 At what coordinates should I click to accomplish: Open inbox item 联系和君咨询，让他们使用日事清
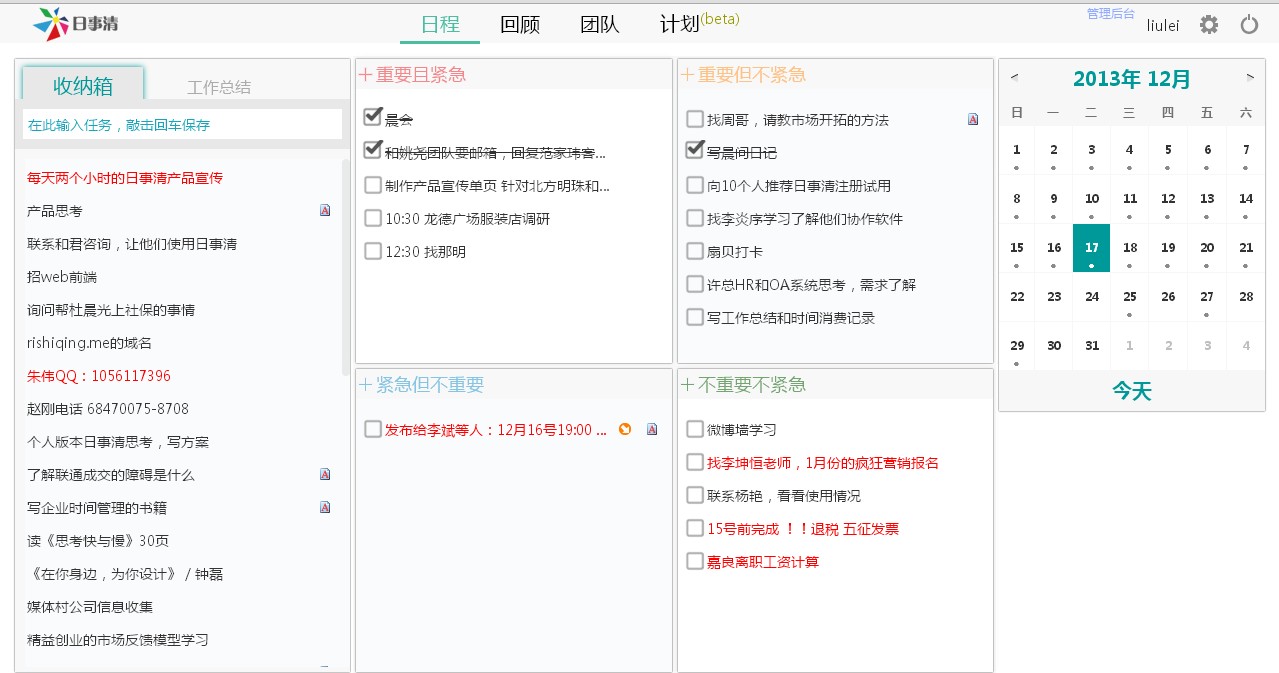coord(132,244)
